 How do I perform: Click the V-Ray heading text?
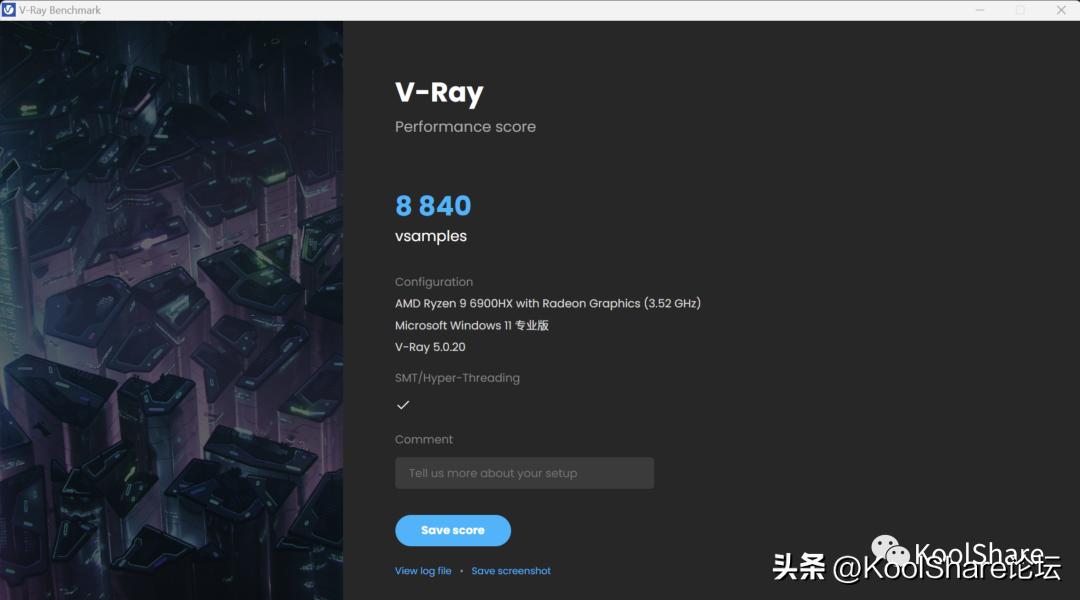(439, 93)
